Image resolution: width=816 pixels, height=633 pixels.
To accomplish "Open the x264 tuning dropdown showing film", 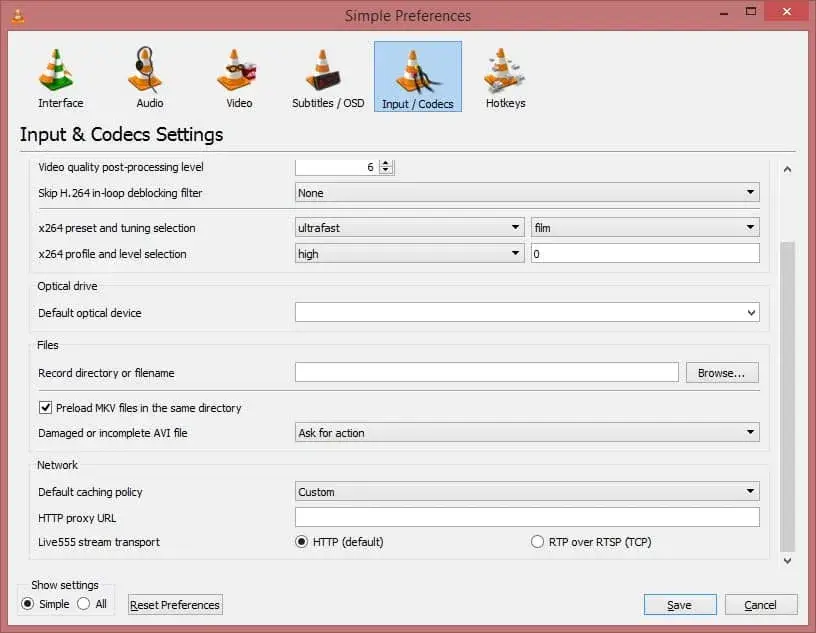I will click(645, 227).
